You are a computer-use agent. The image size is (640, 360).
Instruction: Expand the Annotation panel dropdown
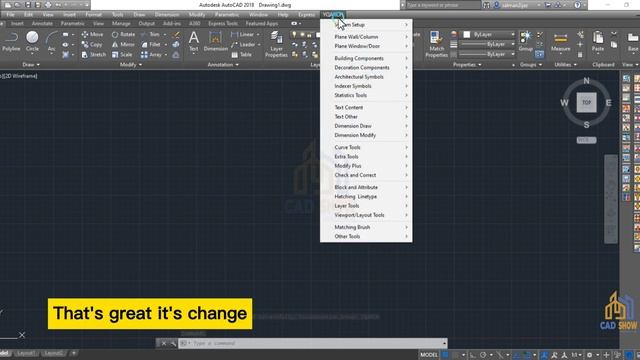(x=223, y=64)
